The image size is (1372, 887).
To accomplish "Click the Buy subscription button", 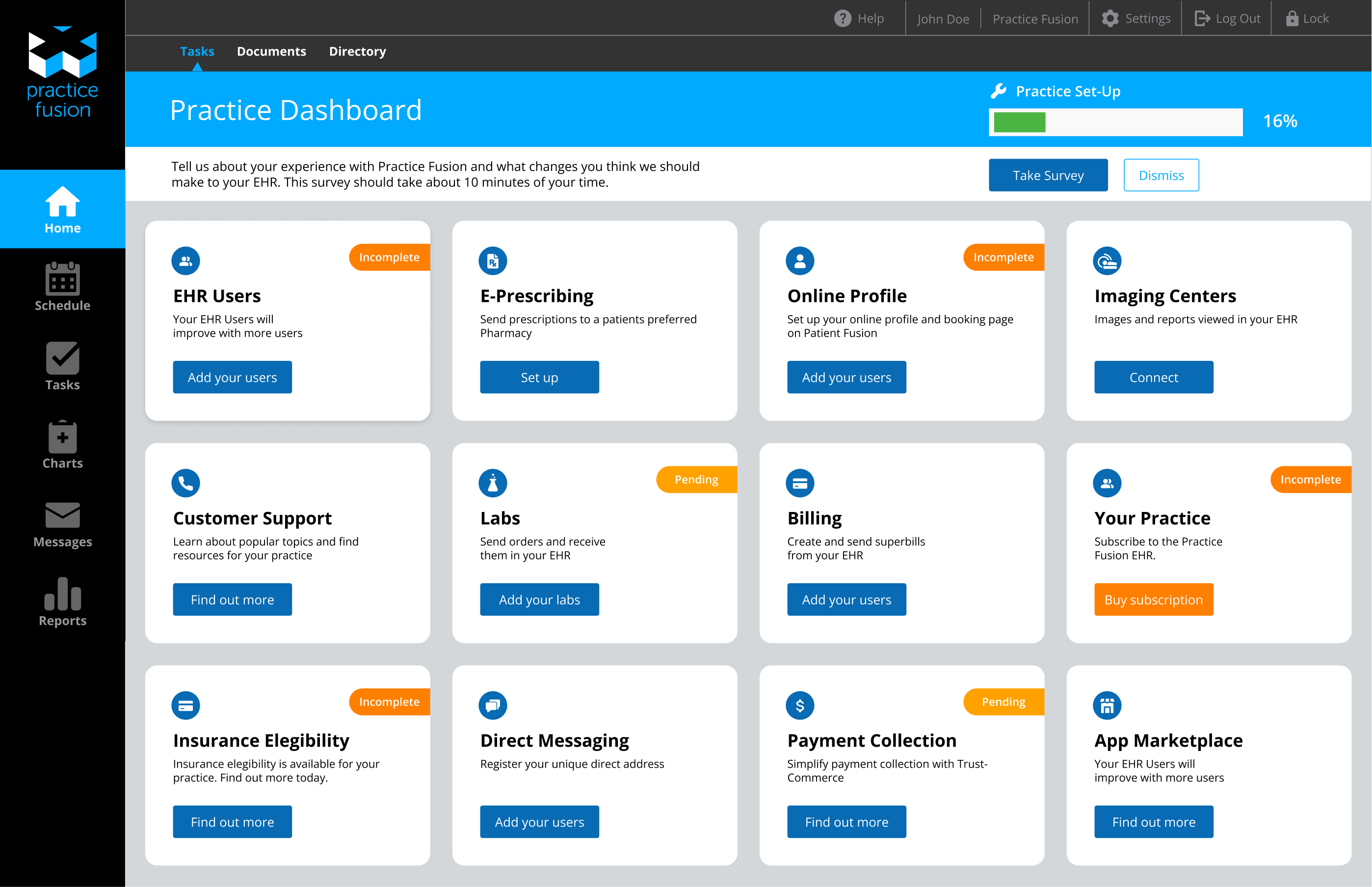I will tap(1153, 599).
